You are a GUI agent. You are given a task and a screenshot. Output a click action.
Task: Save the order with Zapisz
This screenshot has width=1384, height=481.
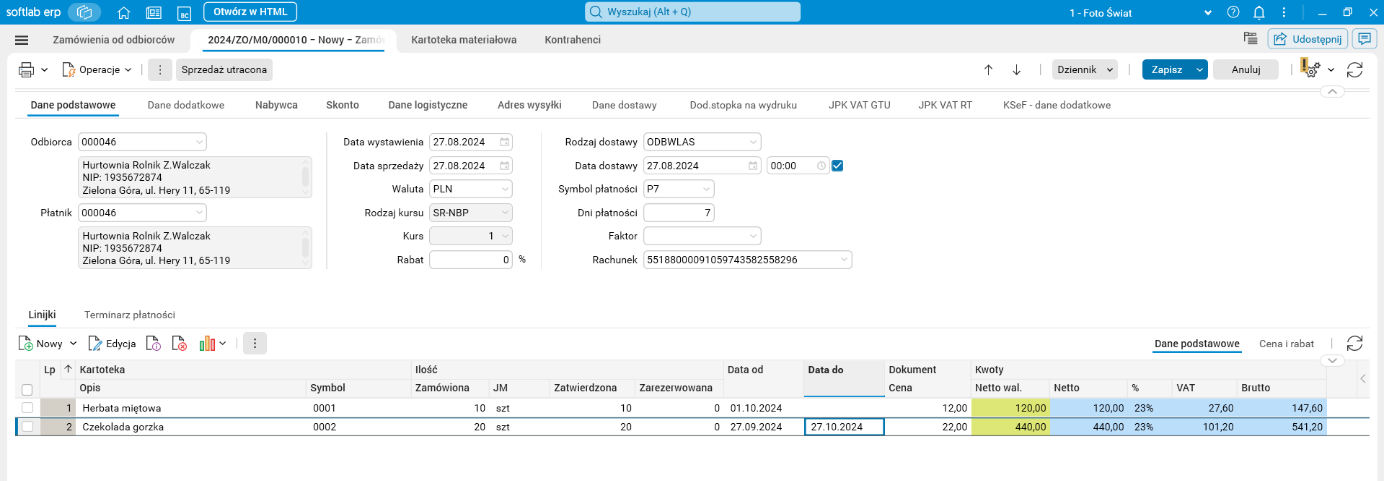click(1168, 70)
